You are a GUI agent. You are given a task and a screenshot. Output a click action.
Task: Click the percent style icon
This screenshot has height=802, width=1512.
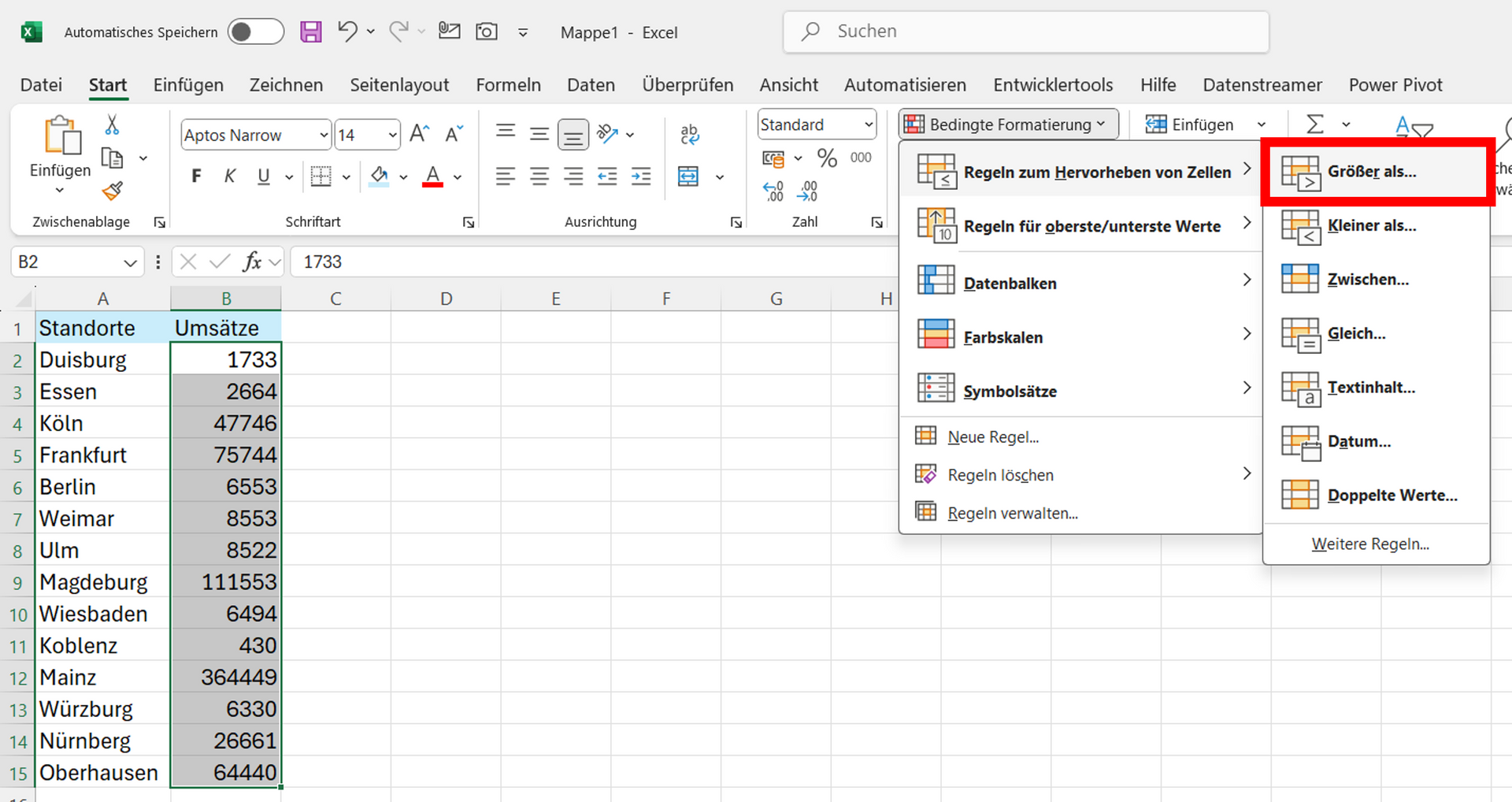[827, 158]
